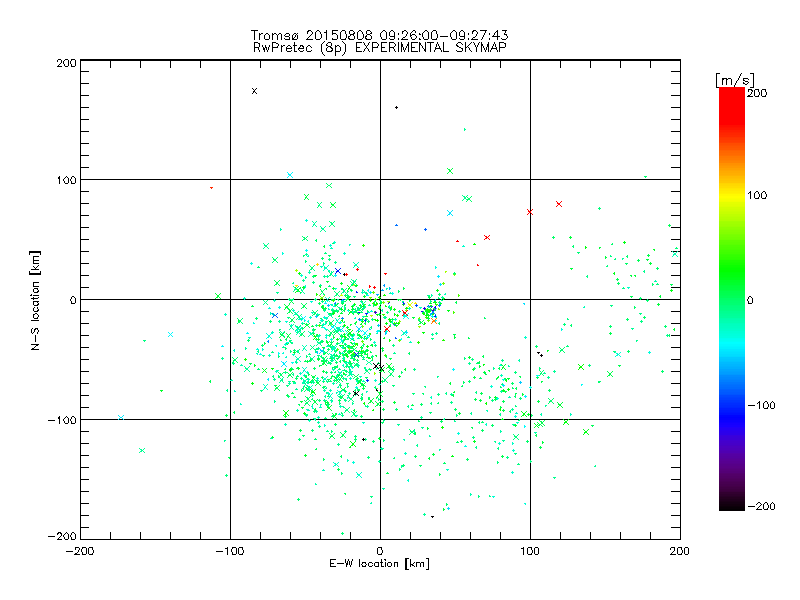The height and width of the screenshot is (600, 800).
Task: Select the rightmost red X marker near 120 km east
Action: (x=559, y=204)
